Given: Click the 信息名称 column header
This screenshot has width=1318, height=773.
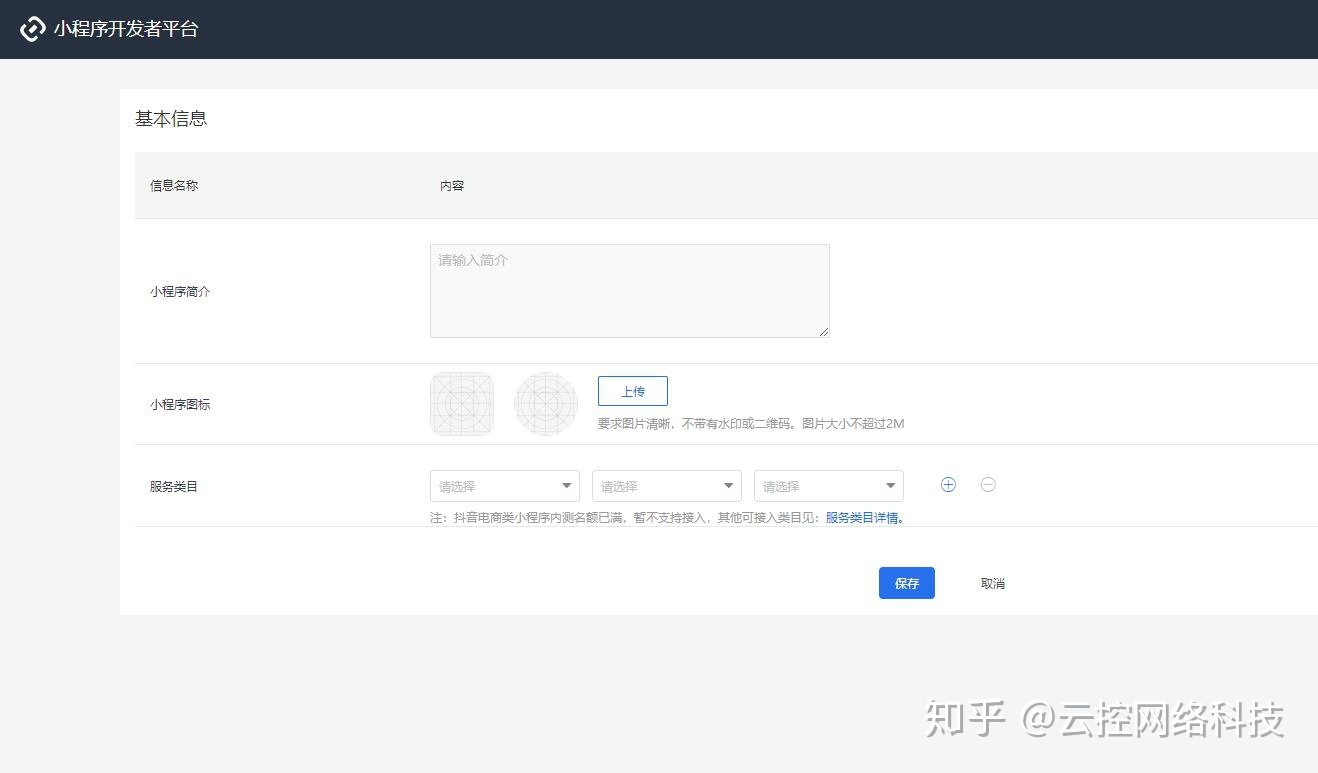Looking at the screenshot, I should coord(174,186).
